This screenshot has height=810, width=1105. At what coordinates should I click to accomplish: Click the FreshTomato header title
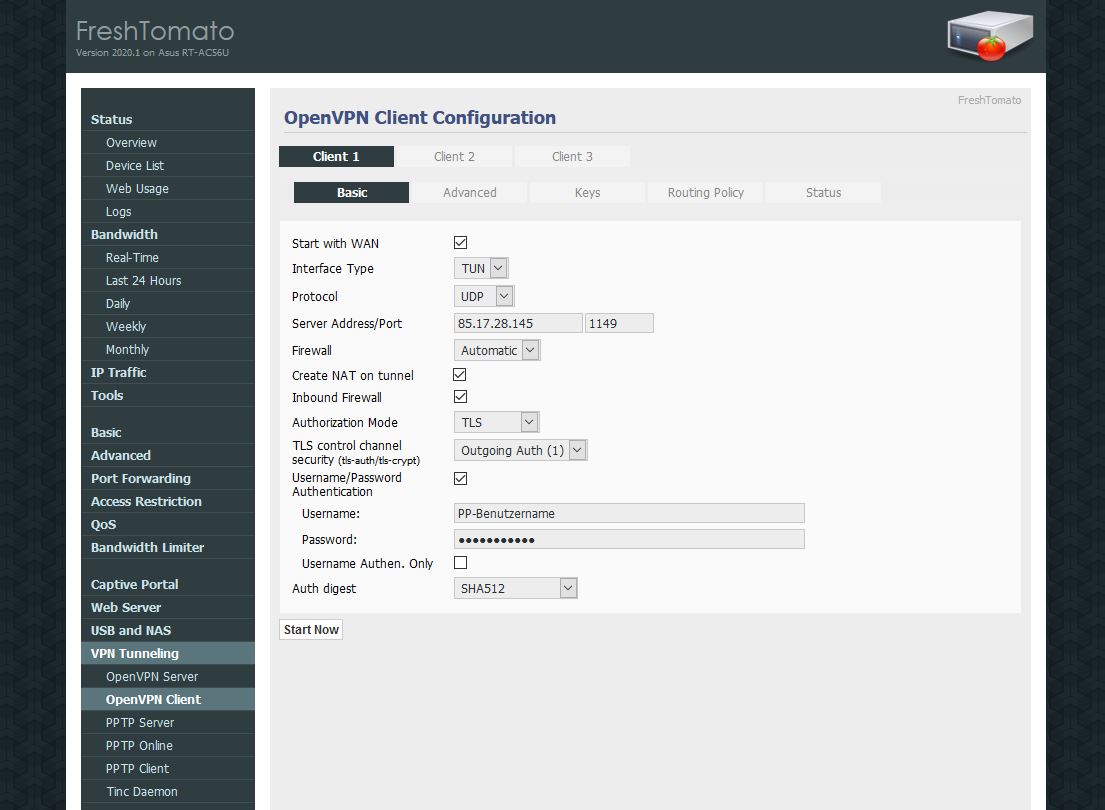155,31
